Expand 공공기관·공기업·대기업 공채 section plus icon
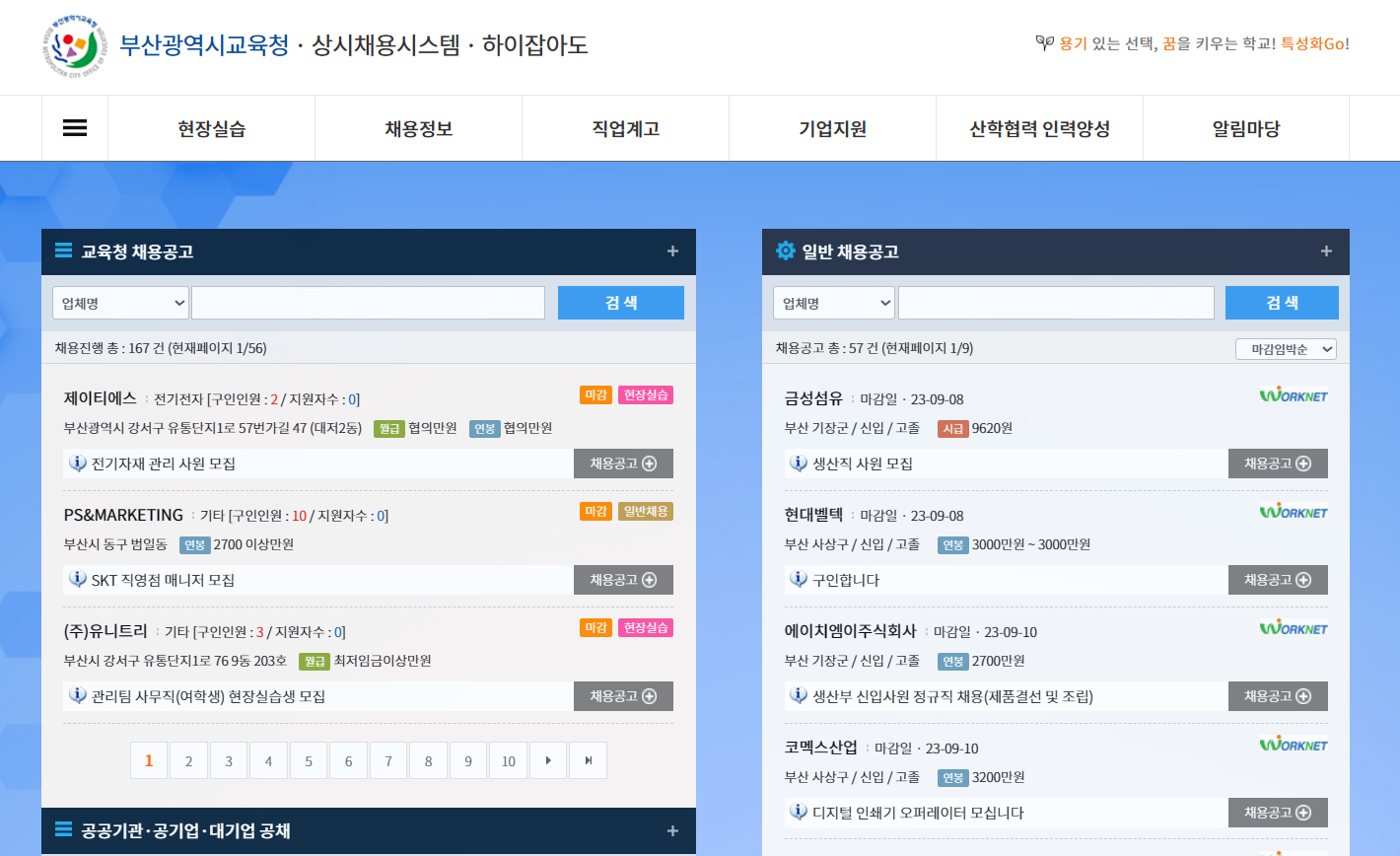 click(672, 831)
